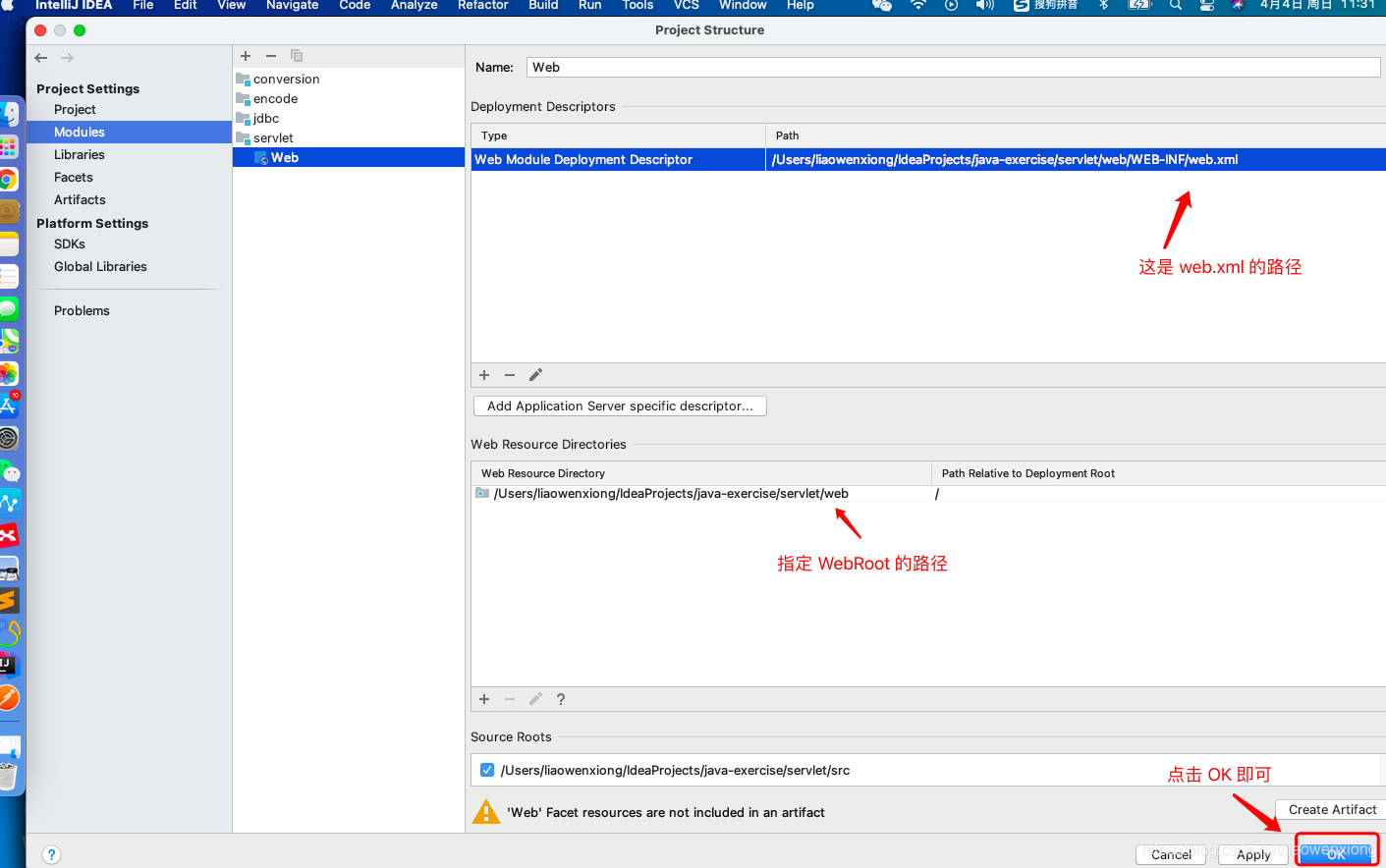Image resolution: width=1386 pixels, height=868 pixels.
Task: Select the Web Module Deployment Descriptor row
Action: pyautogui.click(x=928, y=159)
